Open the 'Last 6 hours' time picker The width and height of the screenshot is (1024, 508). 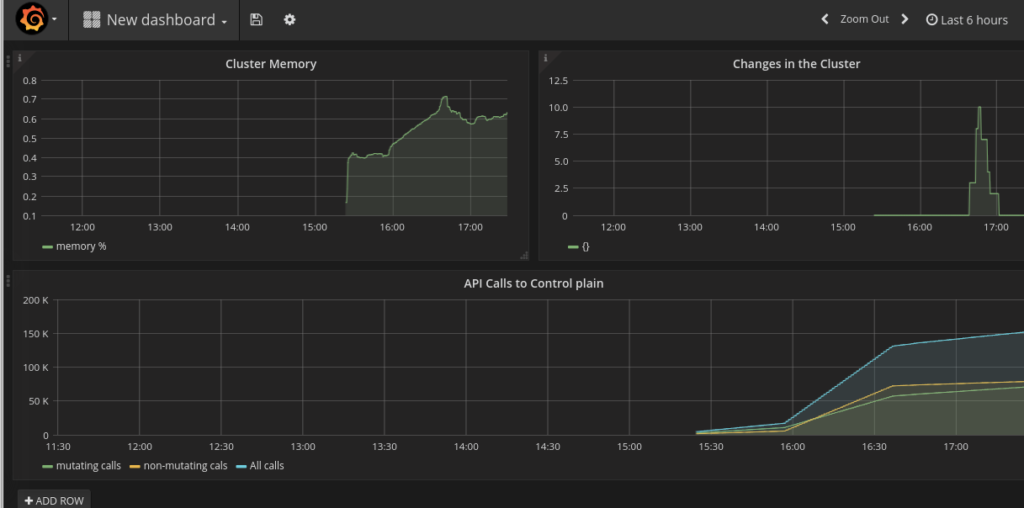coord(966,20)
